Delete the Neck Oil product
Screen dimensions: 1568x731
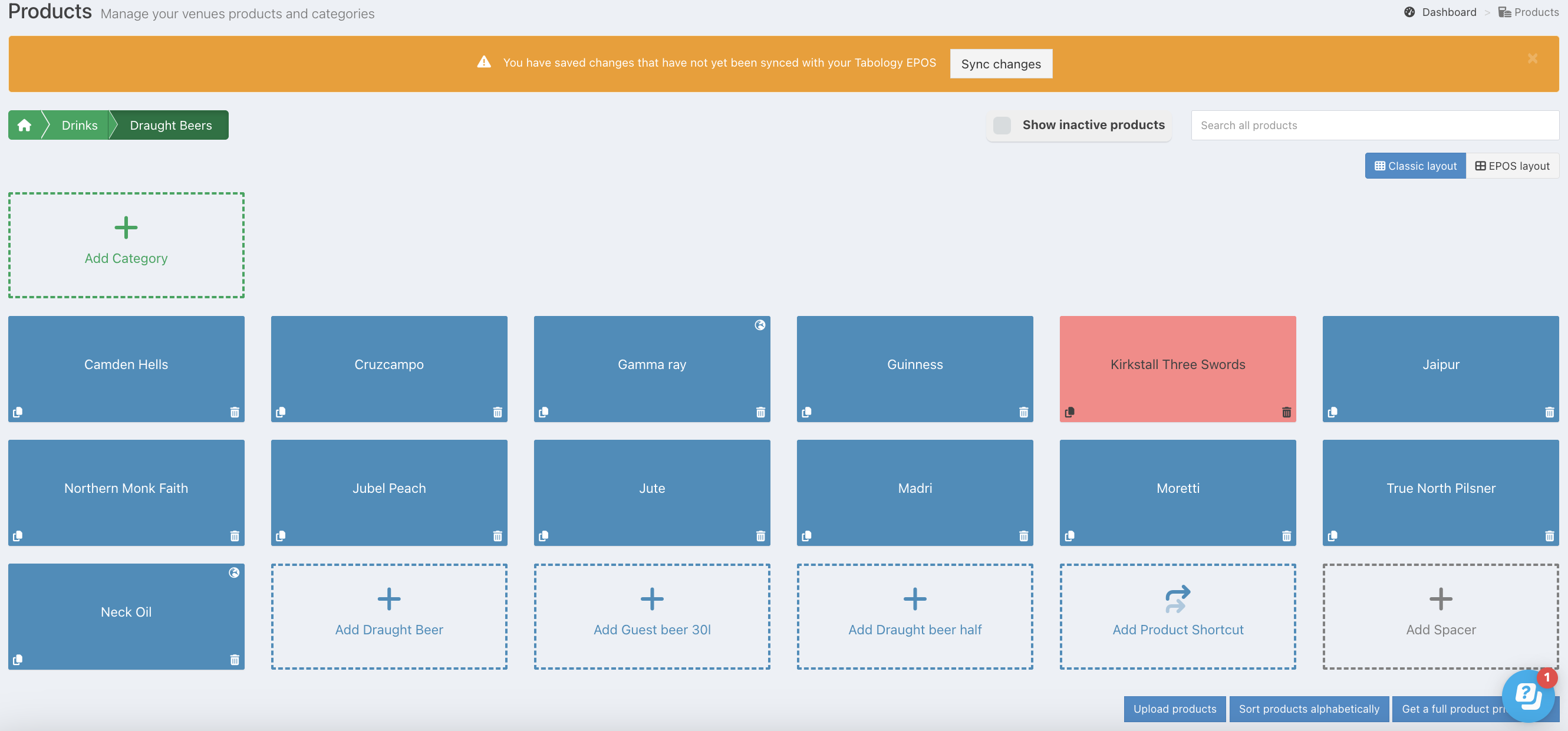click(235, 660)
